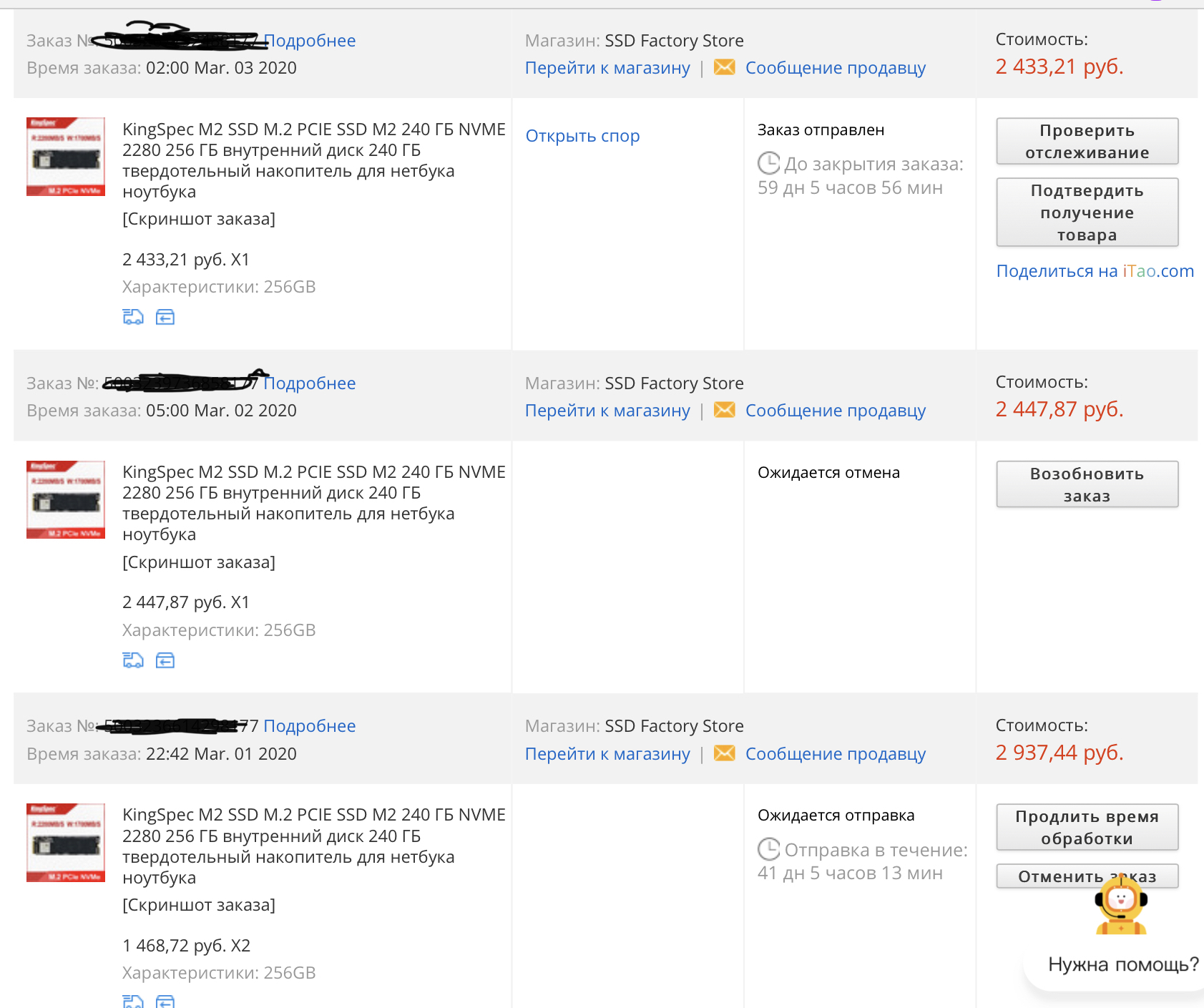Viewport: 1204px width, 1008px height.
Task: Click the envelope icon in the 2 937,44 руб. order
Action: [x=725, y=753]
